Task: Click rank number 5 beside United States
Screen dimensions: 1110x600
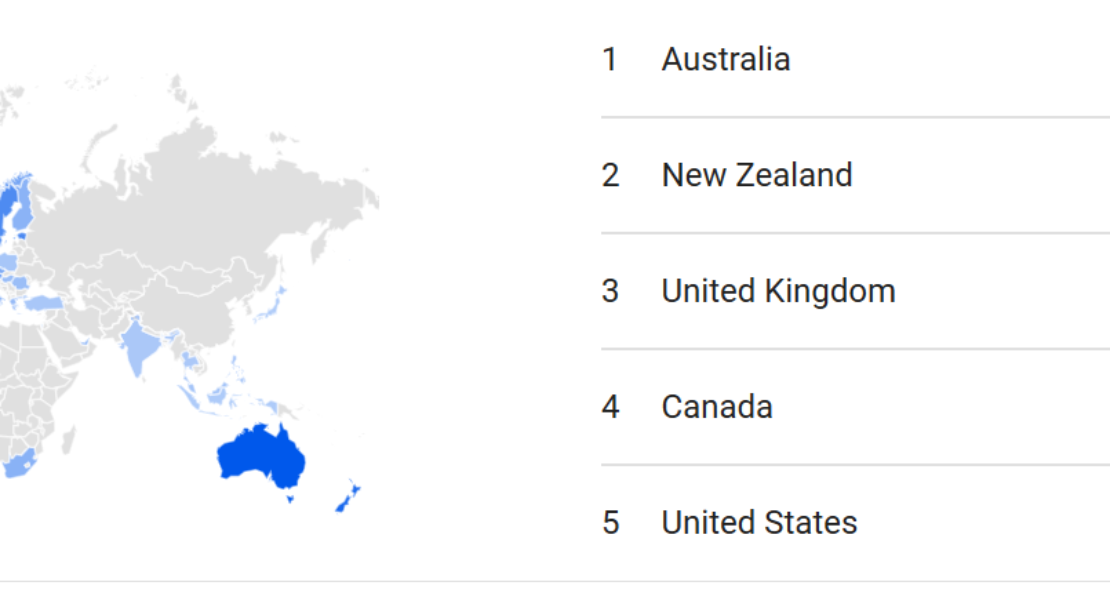Action: pos(610,523)
